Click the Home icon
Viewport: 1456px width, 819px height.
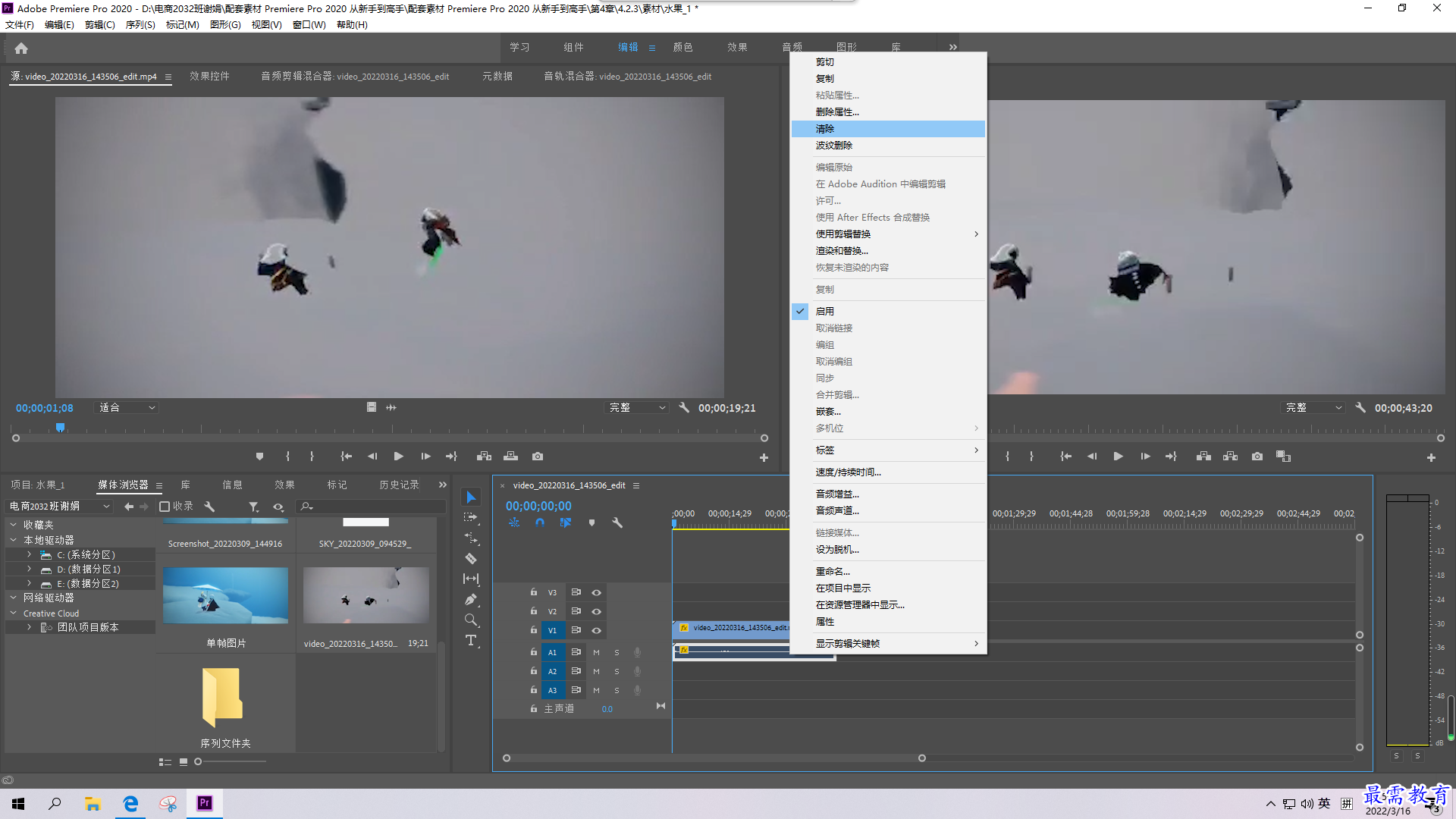[21, 49]
